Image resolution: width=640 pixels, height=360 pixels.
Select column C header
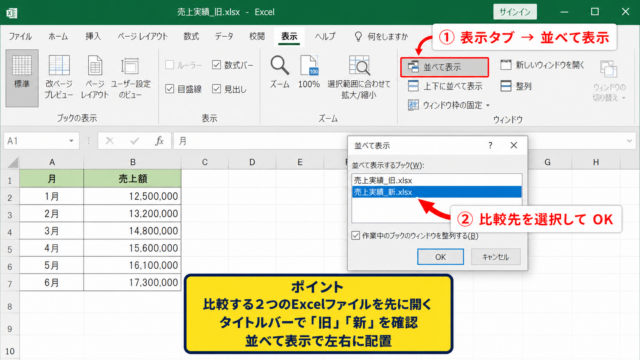205,162
